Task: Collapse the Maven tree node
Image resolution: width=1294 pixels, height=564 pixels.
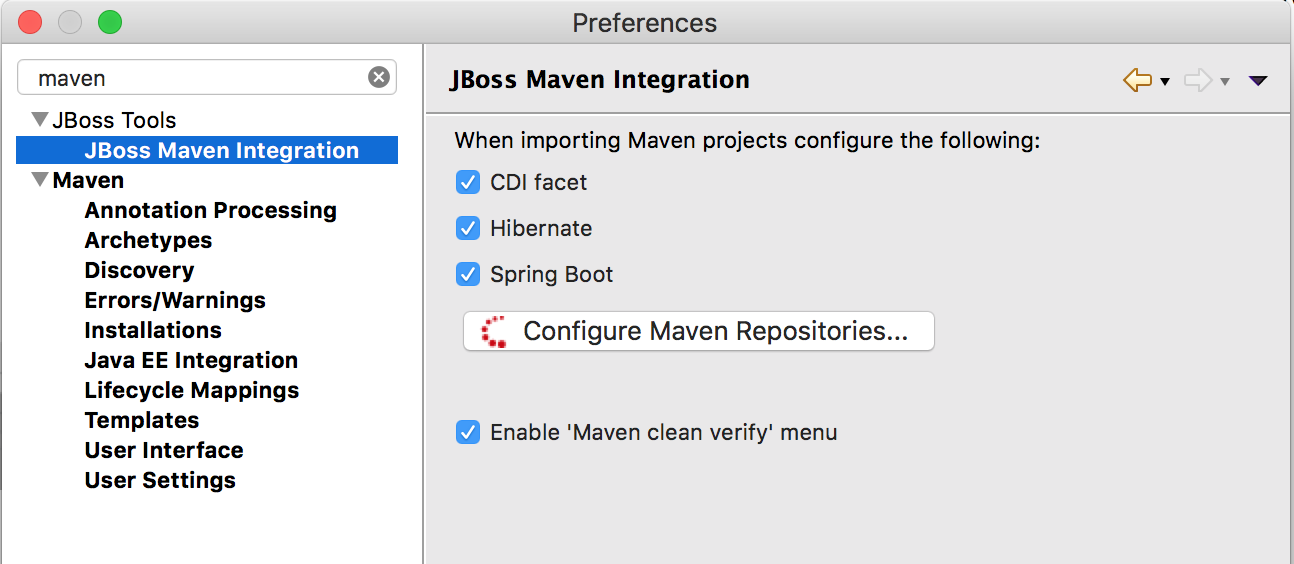Action: click(x=40, y=180)
